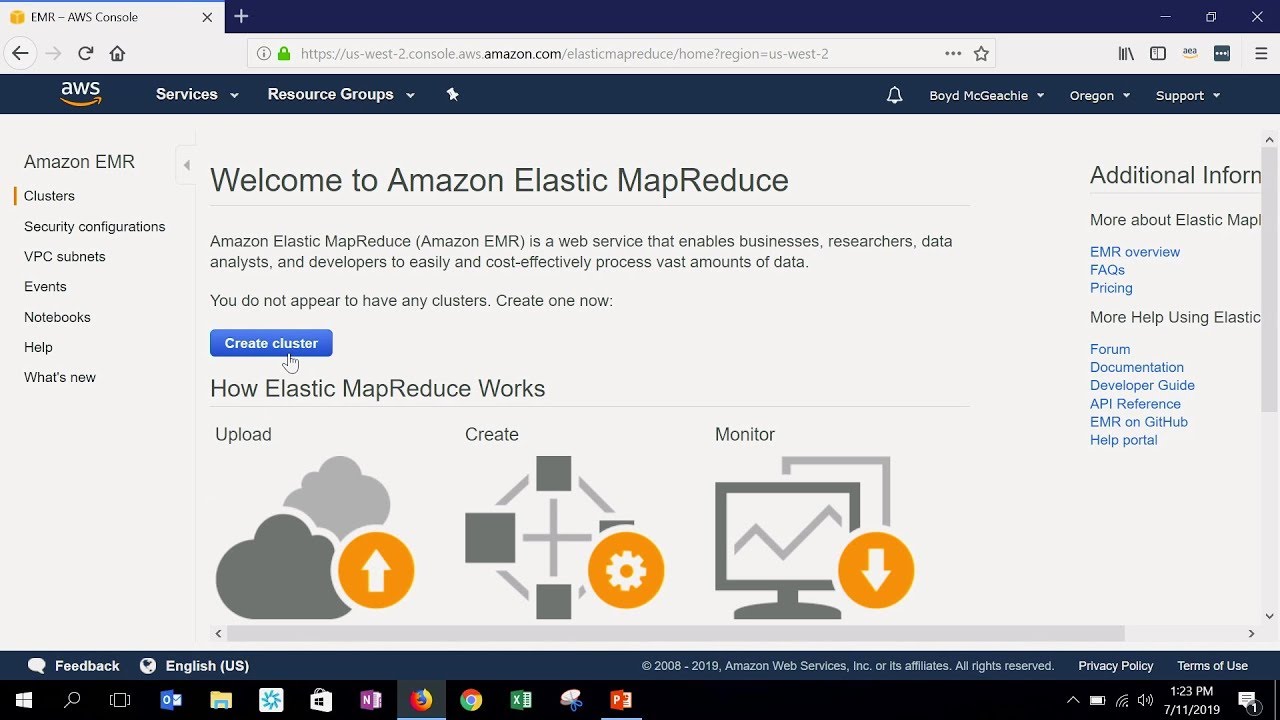Open the notifications bell icon
The height and width of the screenshot is (720, 1280).
(x=893, y=94)
